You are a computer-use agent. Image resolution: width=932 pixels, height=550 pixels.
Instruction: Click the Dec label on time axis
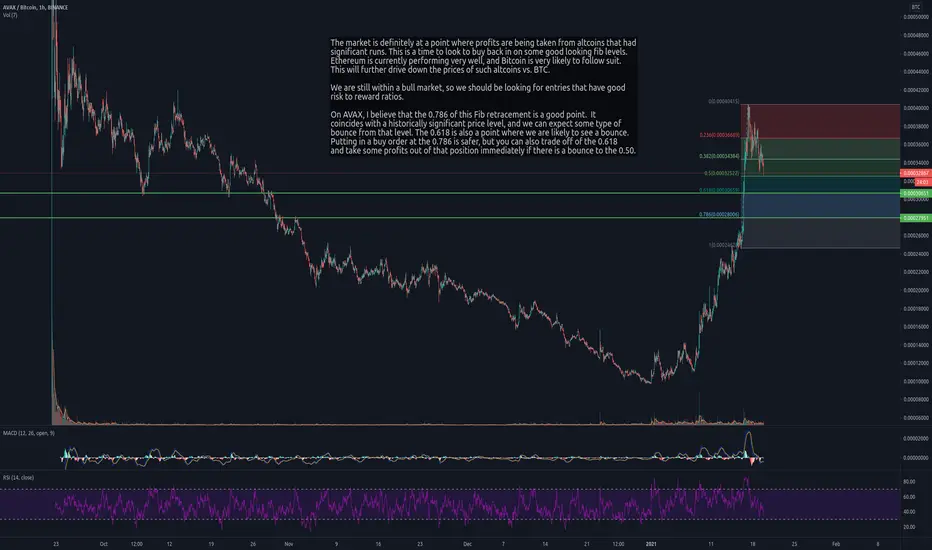pos(467,544)
